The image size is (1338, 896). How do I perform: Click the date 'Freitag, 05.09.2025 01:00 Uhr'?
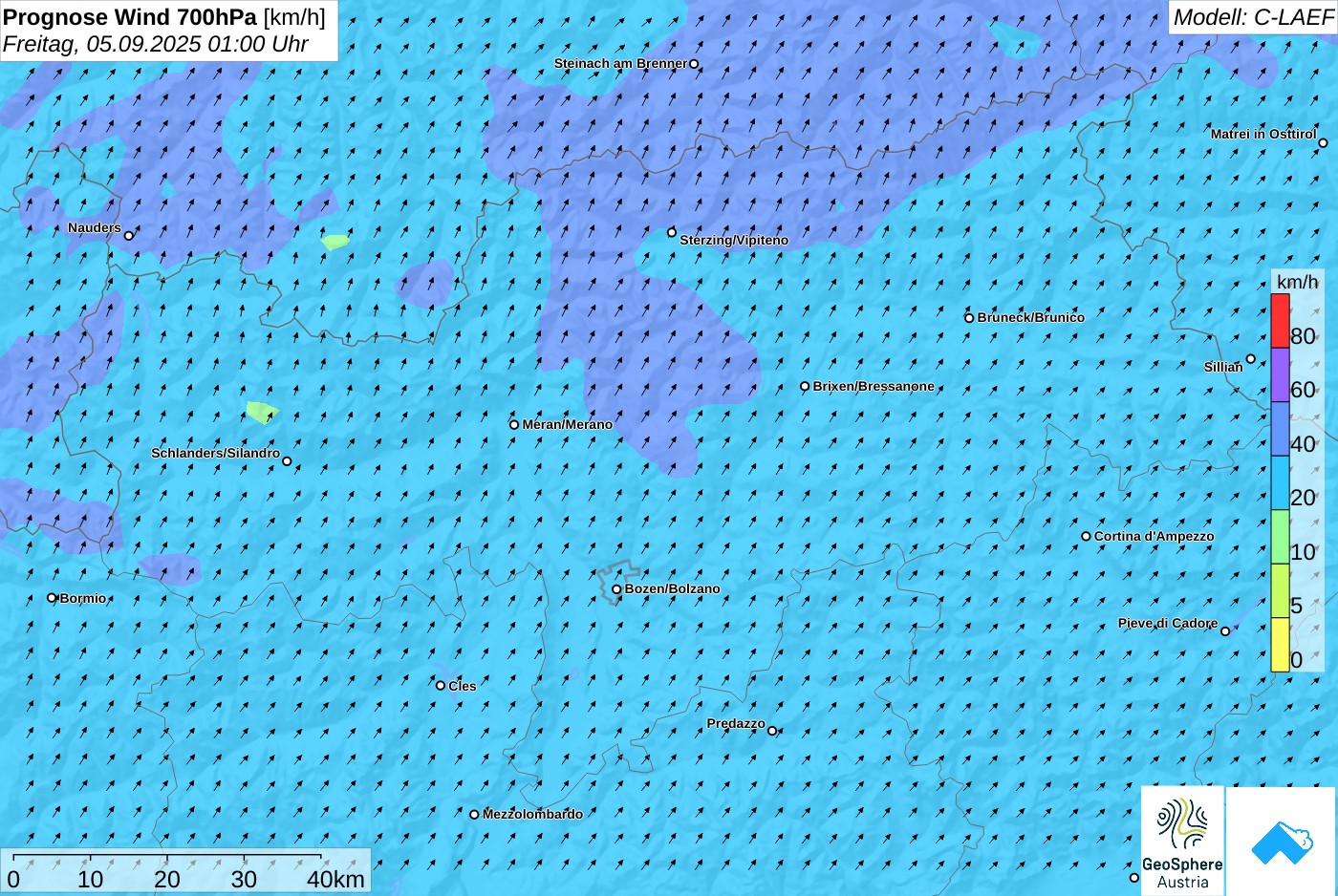point(156,44)
